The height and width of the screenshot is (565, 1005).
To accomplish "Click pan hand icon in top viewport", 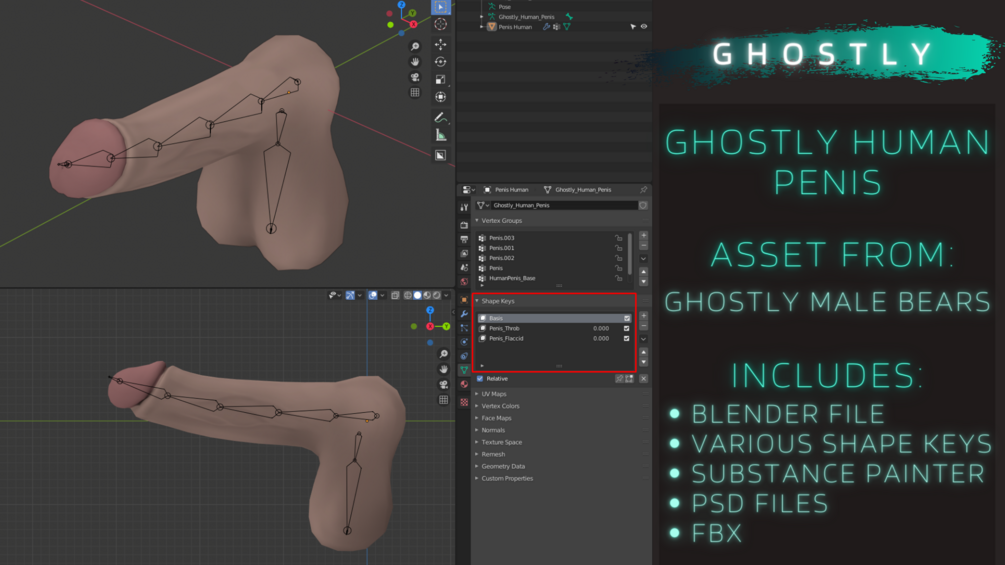I will (415, 61).
